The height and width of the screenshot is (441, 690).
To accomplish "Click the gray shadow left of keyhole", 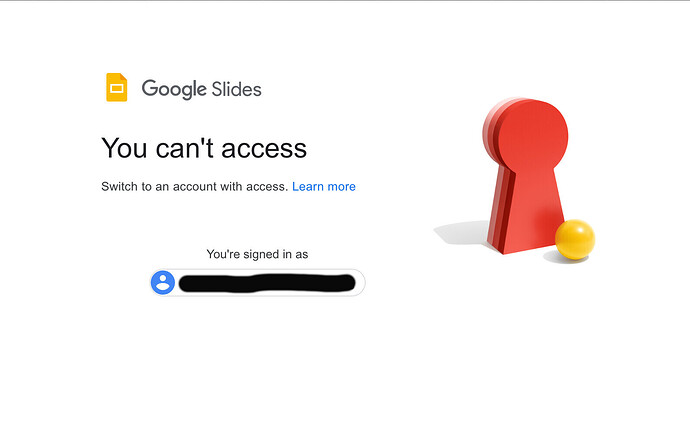I will [x=462, y=232].
